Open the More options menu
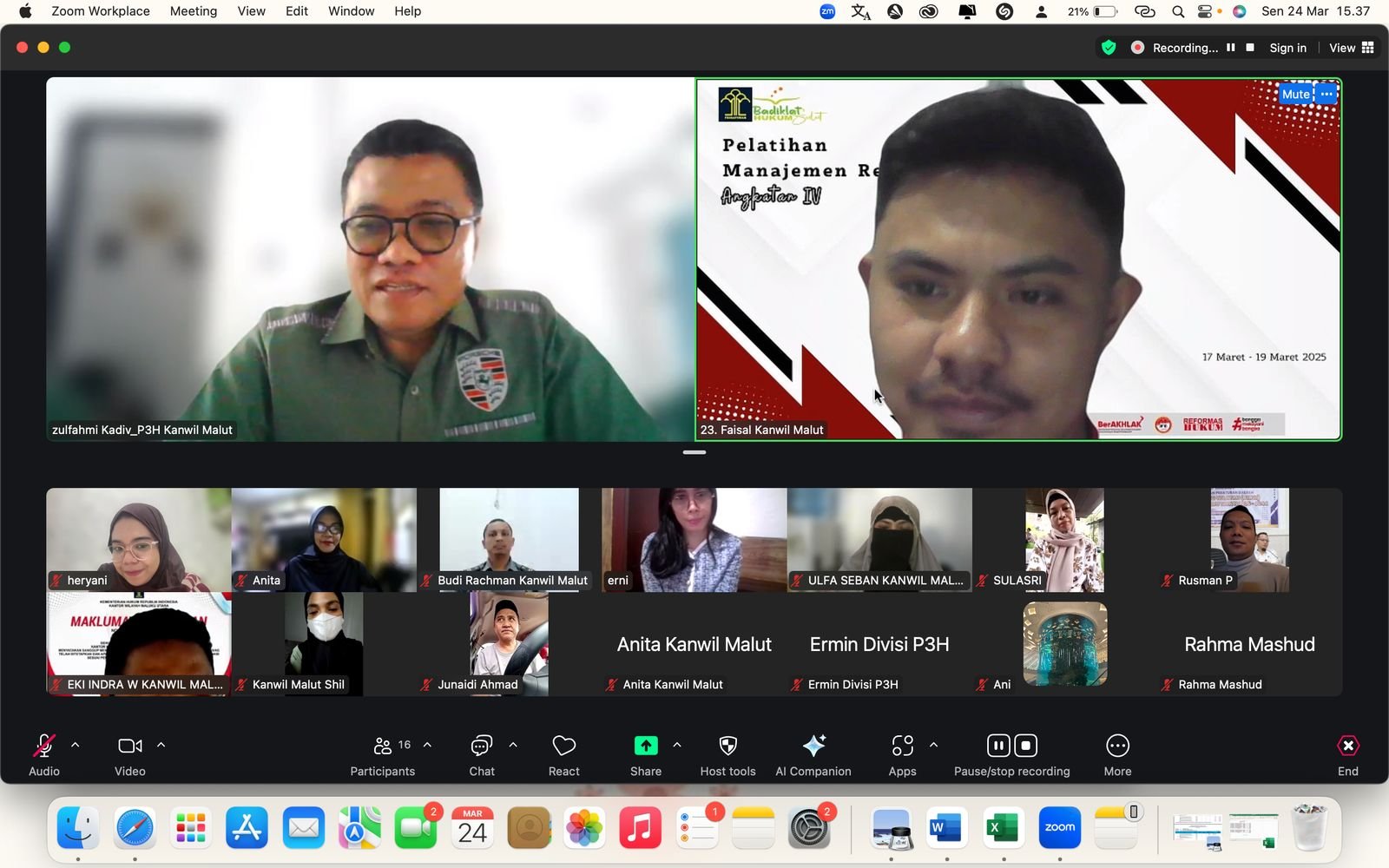The image size is (1389, 868). click(x=1117, y=755)
